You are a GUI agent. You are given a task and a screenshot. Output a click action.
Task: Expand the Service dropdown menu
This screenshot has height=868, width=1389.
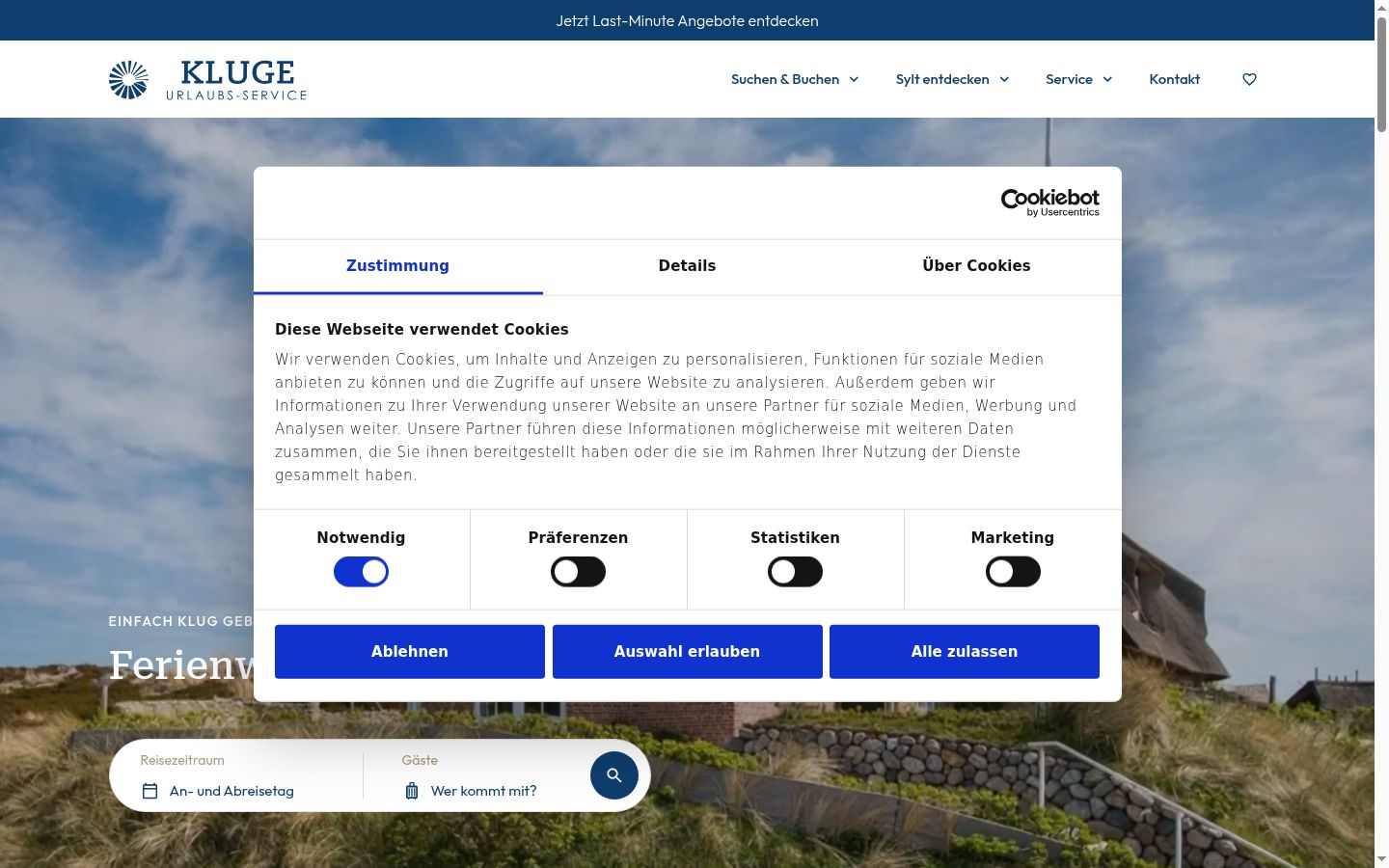click(1078, 79)
